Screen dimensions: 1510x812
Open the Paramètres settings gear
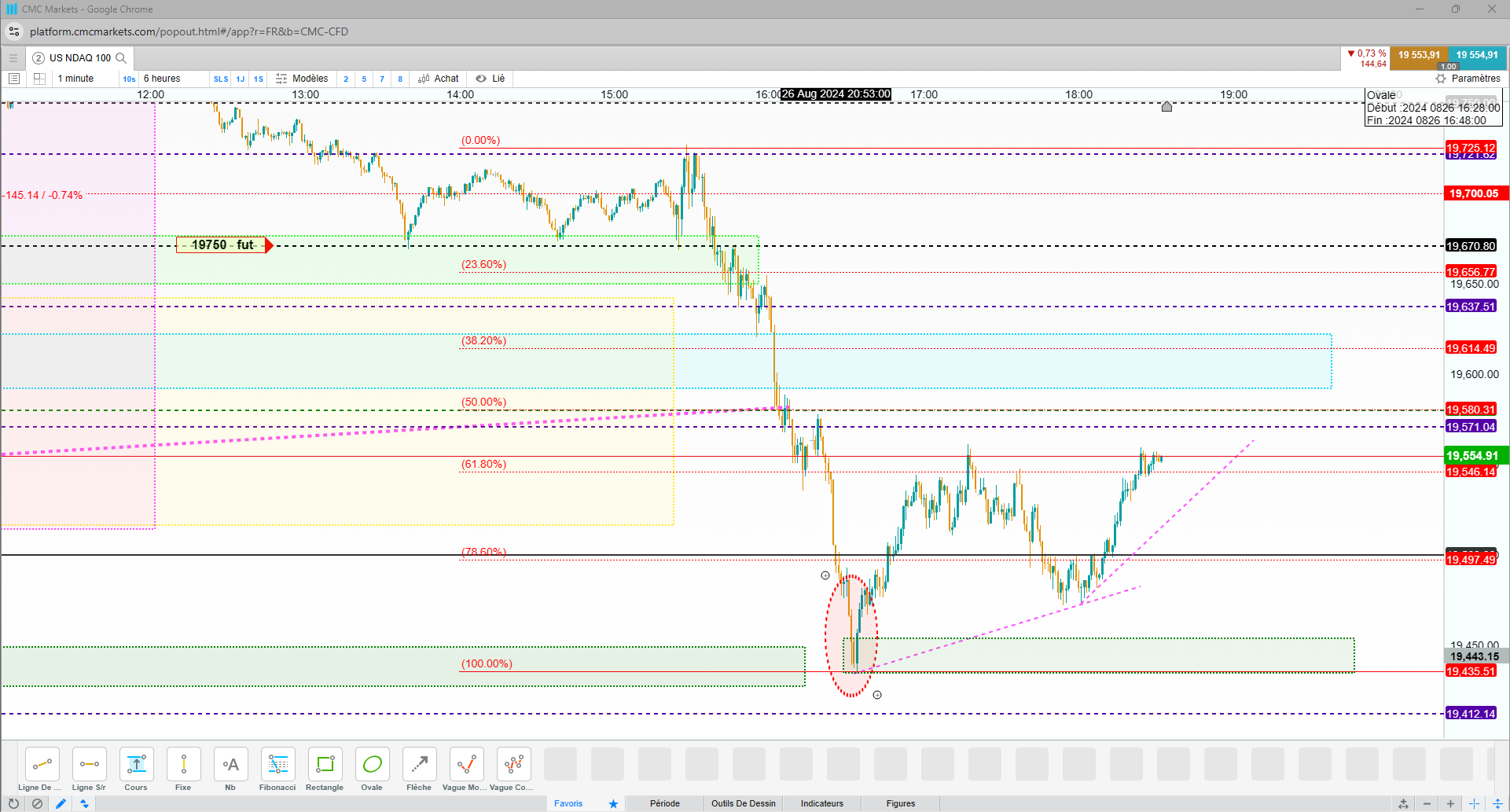[1468, 79]
